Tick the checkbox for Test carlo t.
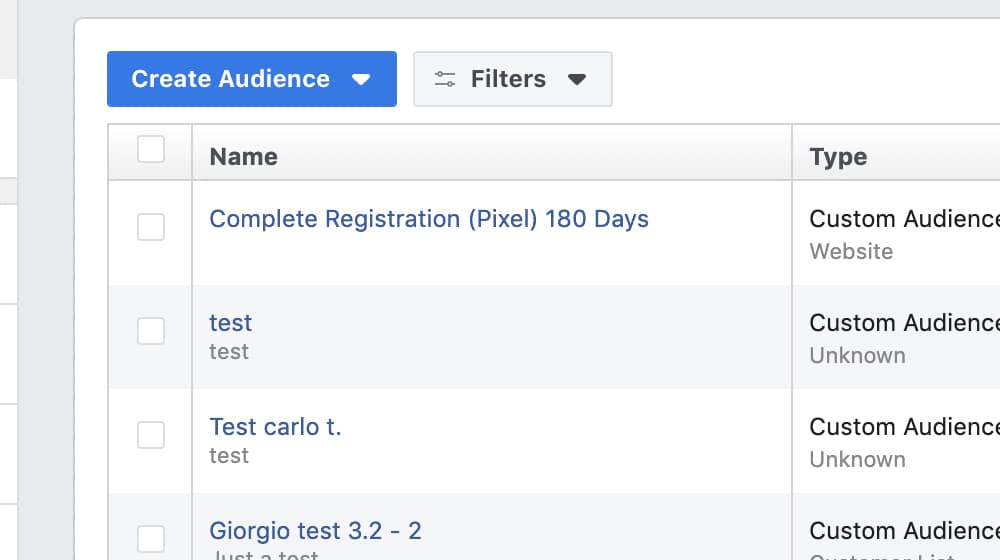 point(151,435)
